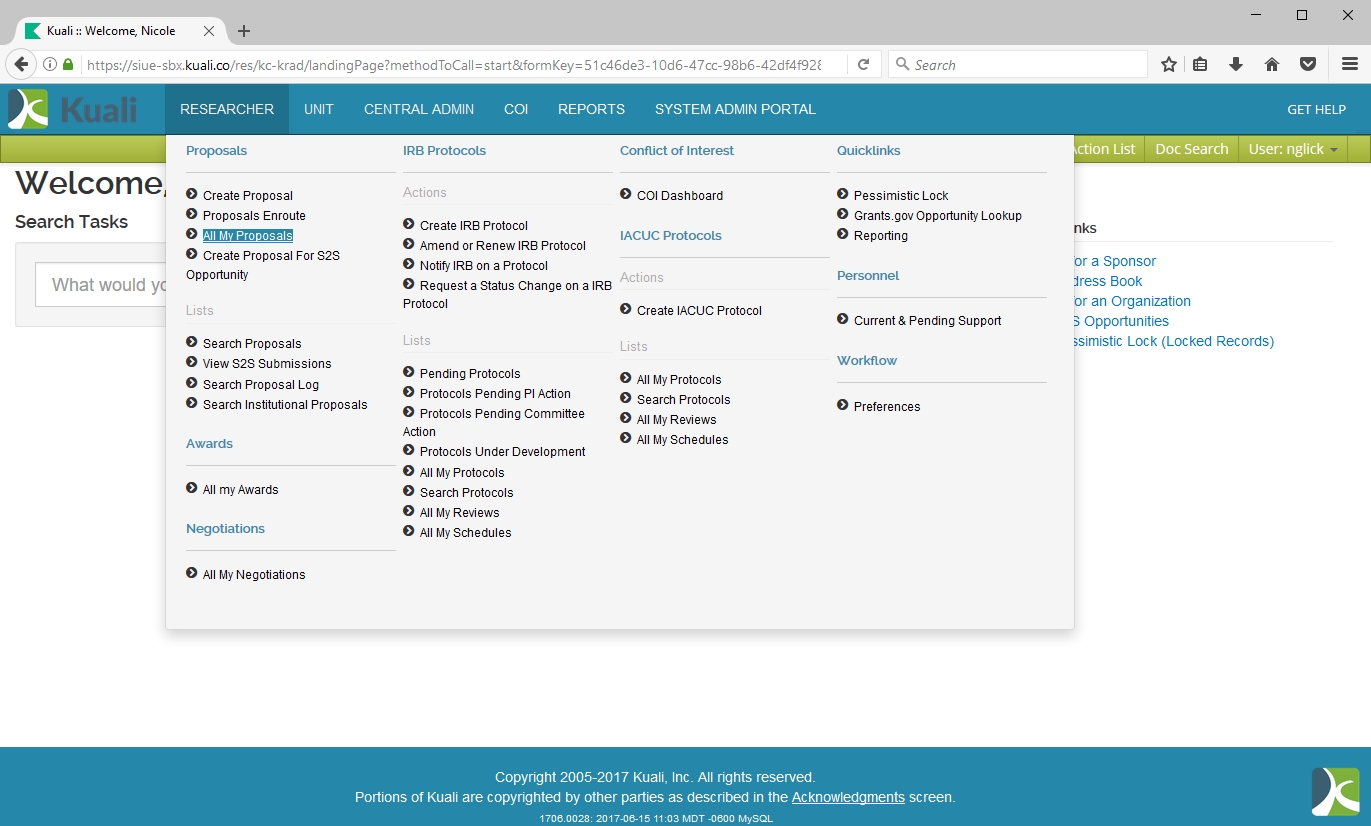
Task: Open the Acknowledgments link in footer
Action: pyautogui.click(x=848, y=798)
